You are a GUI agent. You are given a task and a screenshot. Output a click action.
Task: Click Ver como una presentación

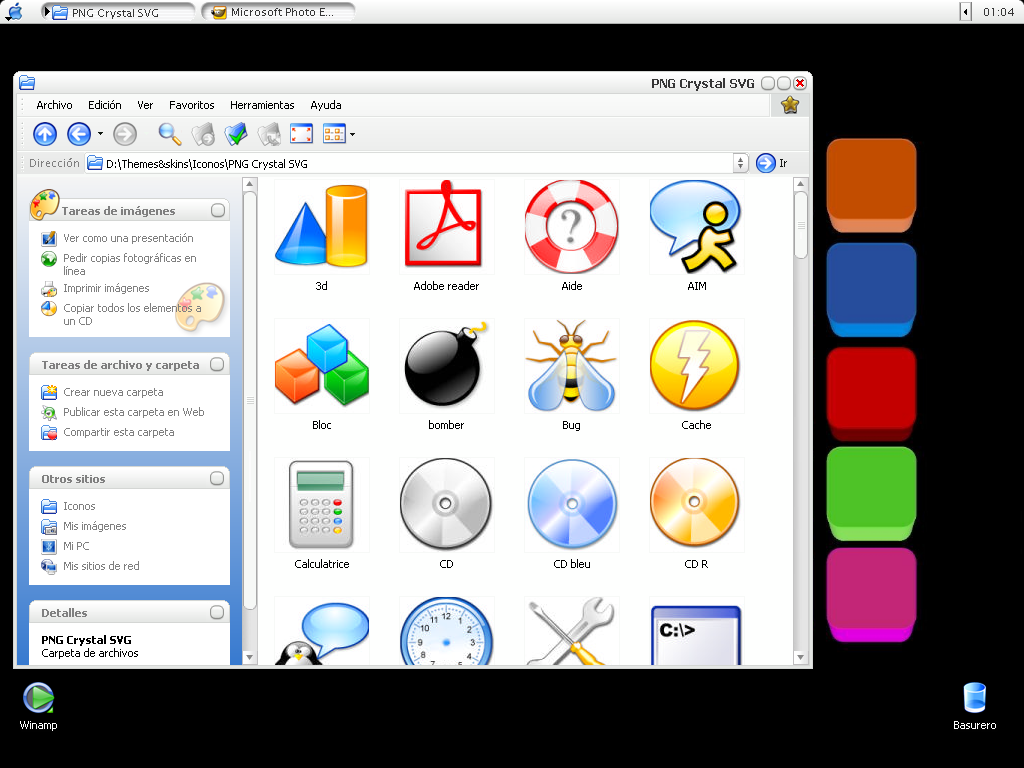pos(129,238)
